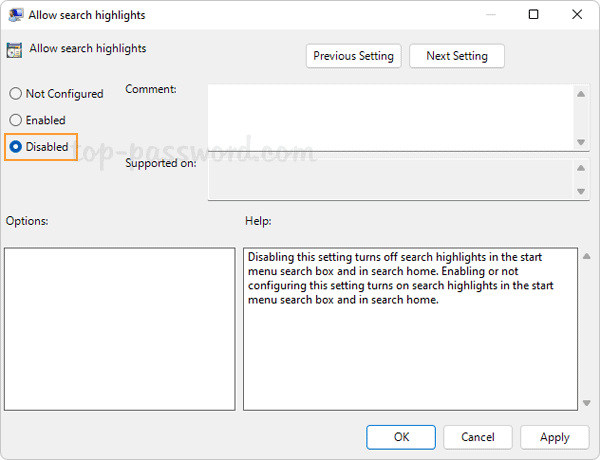
Task: Click the policy setting icon beside heading
Action: pos(14,50)
